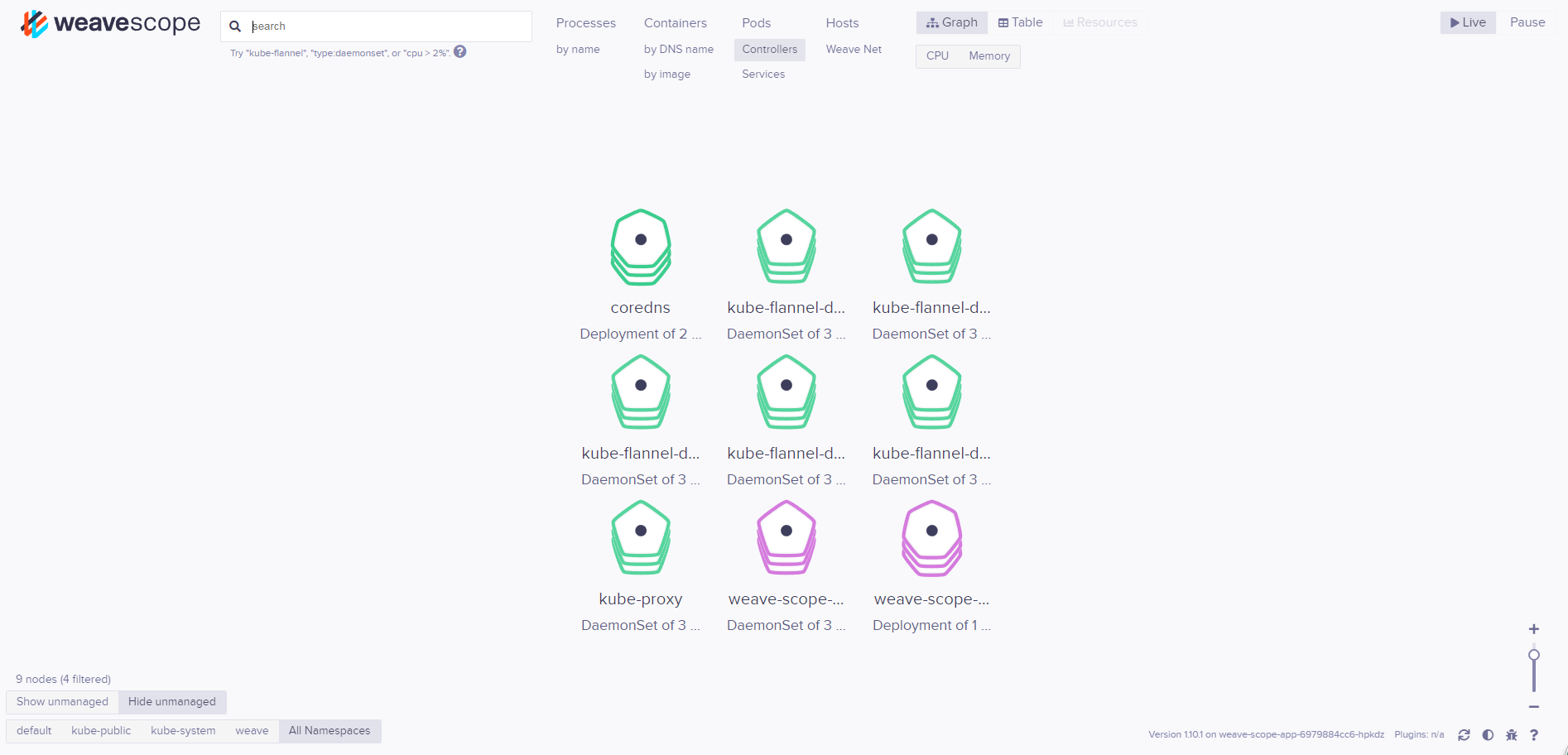The width and height of the screenshot is (1568, 755).
Task: Adjust the zoom slider handle
Action: (1534, 655)
